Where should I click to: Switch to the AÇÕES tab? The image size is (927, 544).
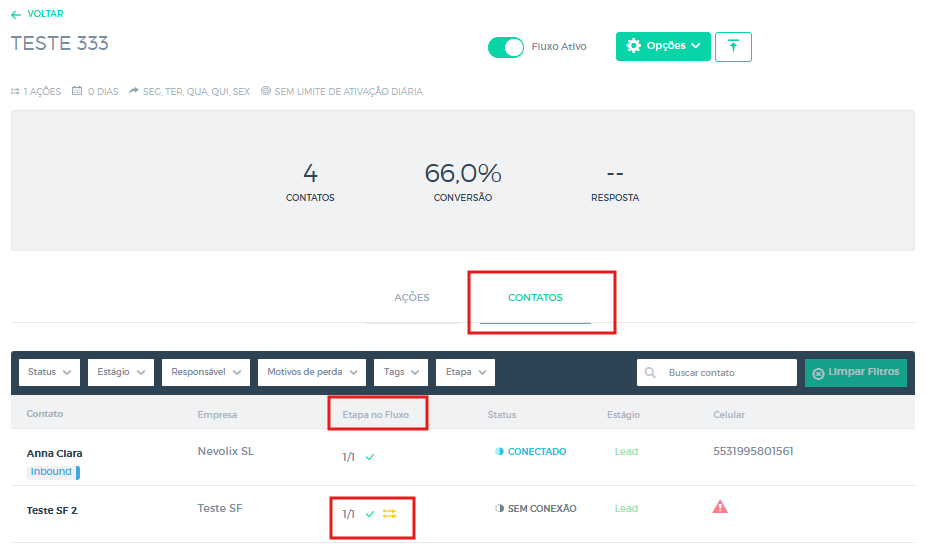[x=412, y=298]
